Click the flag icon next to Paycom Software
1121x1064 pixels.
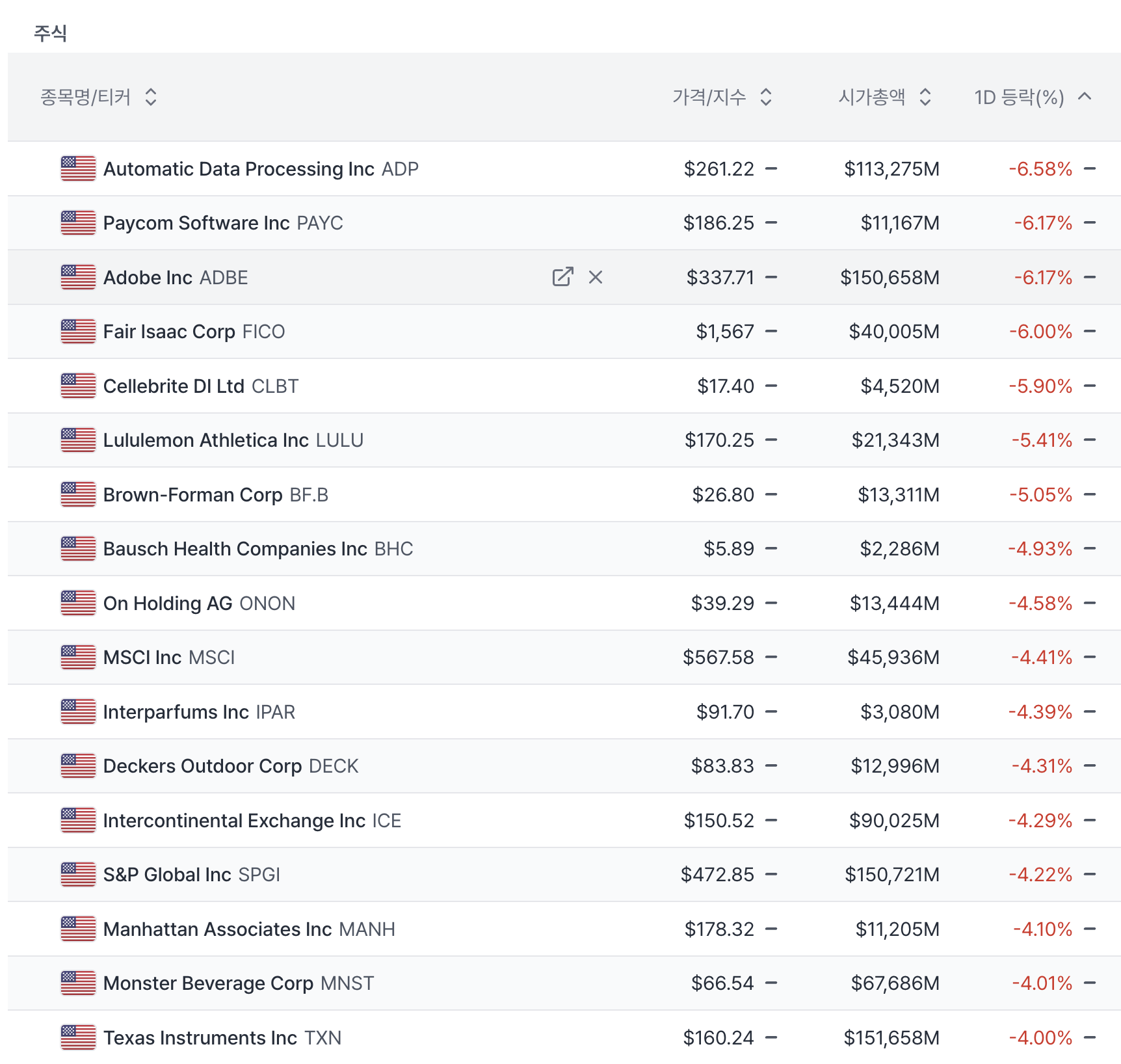pos(78,222)
